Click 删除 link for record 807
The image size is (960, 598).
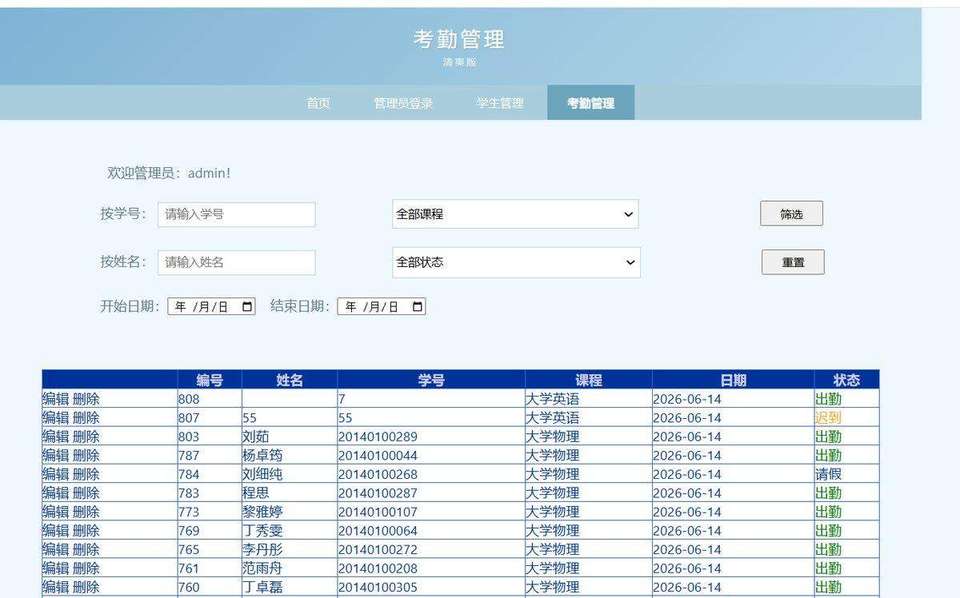(x=86, y=418)
